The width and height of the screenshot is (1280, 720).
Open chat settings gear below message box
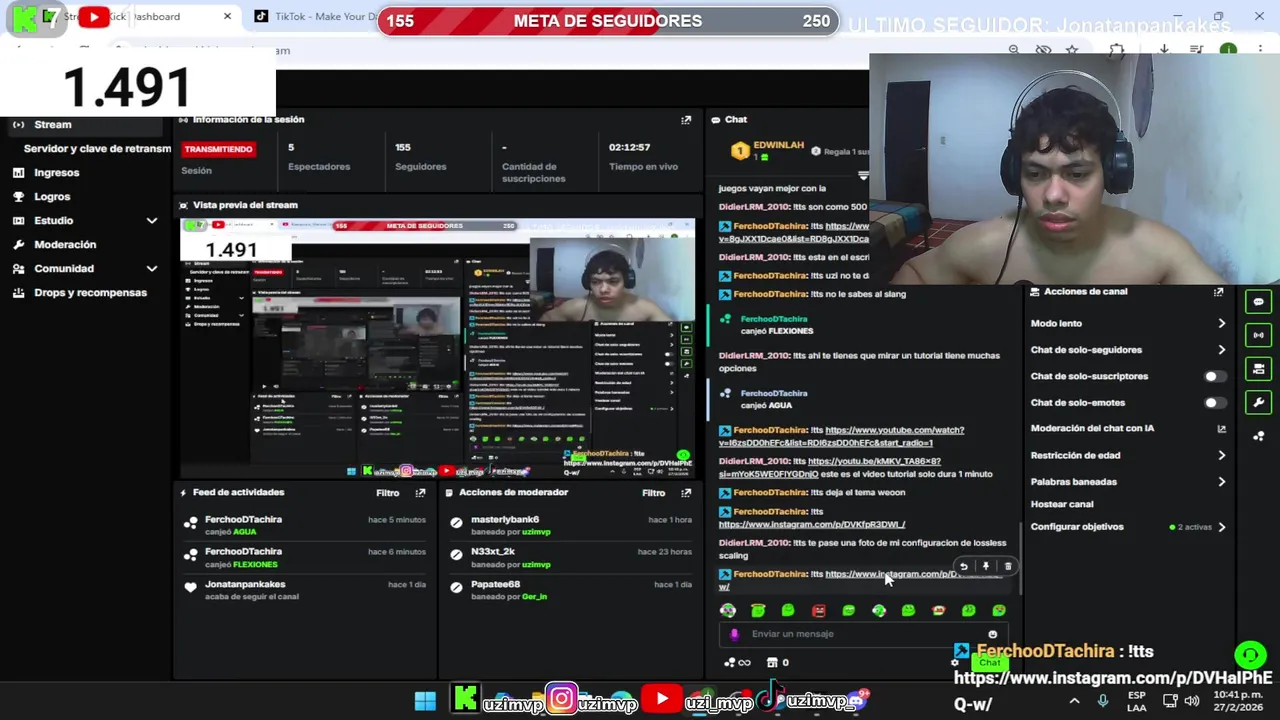[955, 662]
